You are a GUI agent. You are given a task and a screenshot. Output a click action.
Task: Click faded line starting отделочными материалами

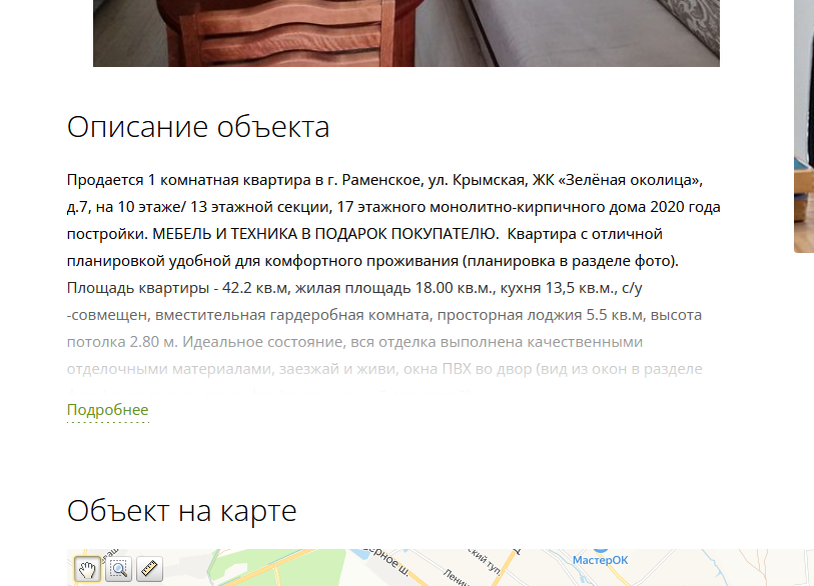coord(384,369)
